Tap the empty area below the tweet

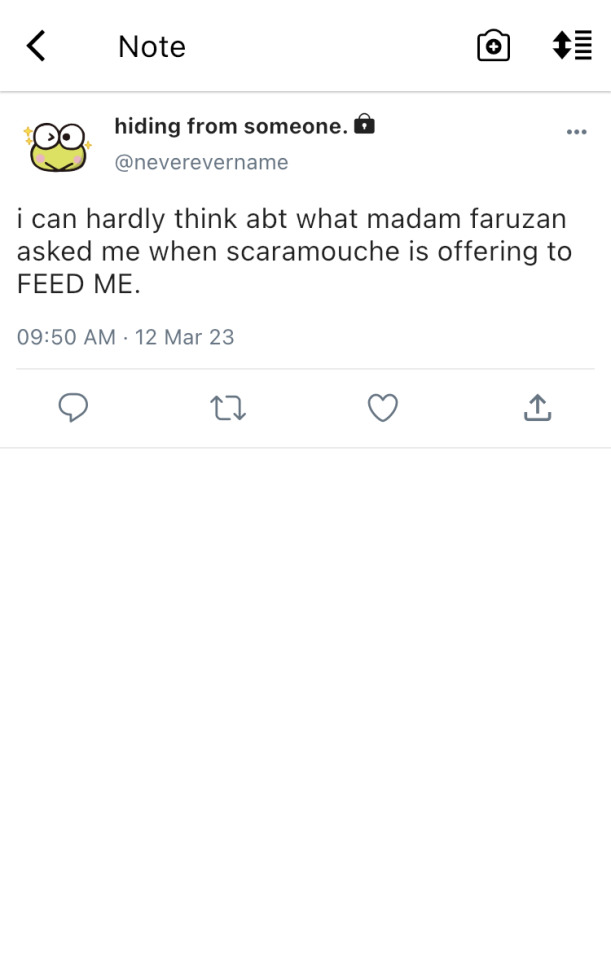(x=305, y=700)
